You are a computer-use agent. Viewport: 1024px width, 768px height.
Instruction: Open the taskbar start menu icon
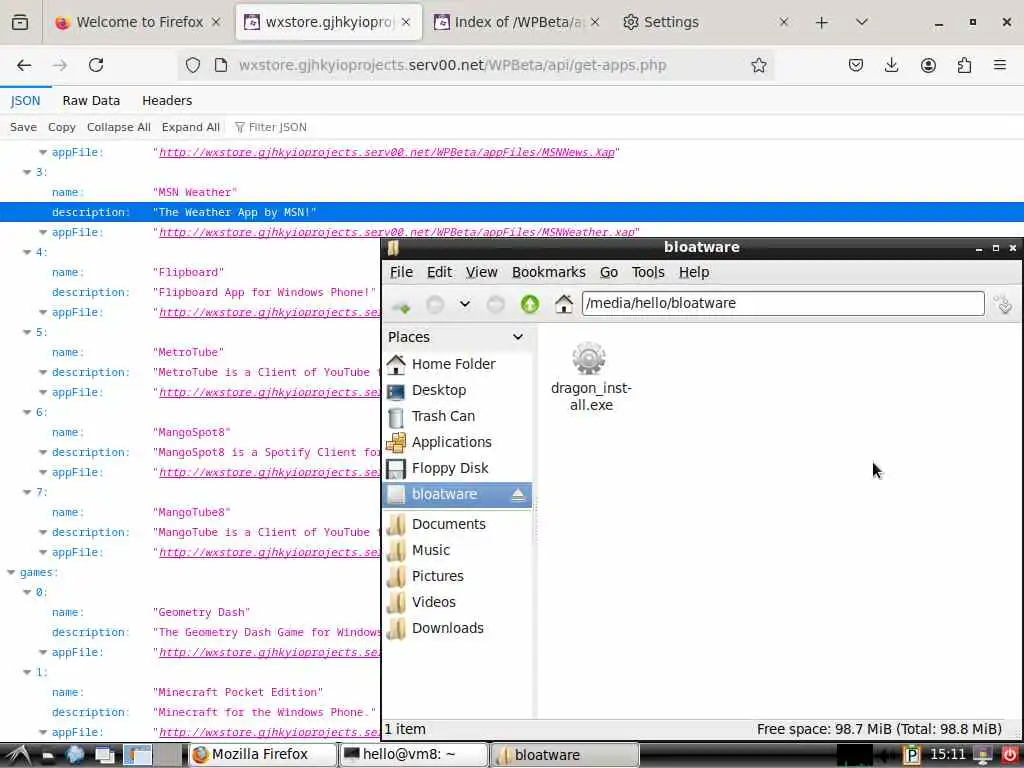point(18,755)
